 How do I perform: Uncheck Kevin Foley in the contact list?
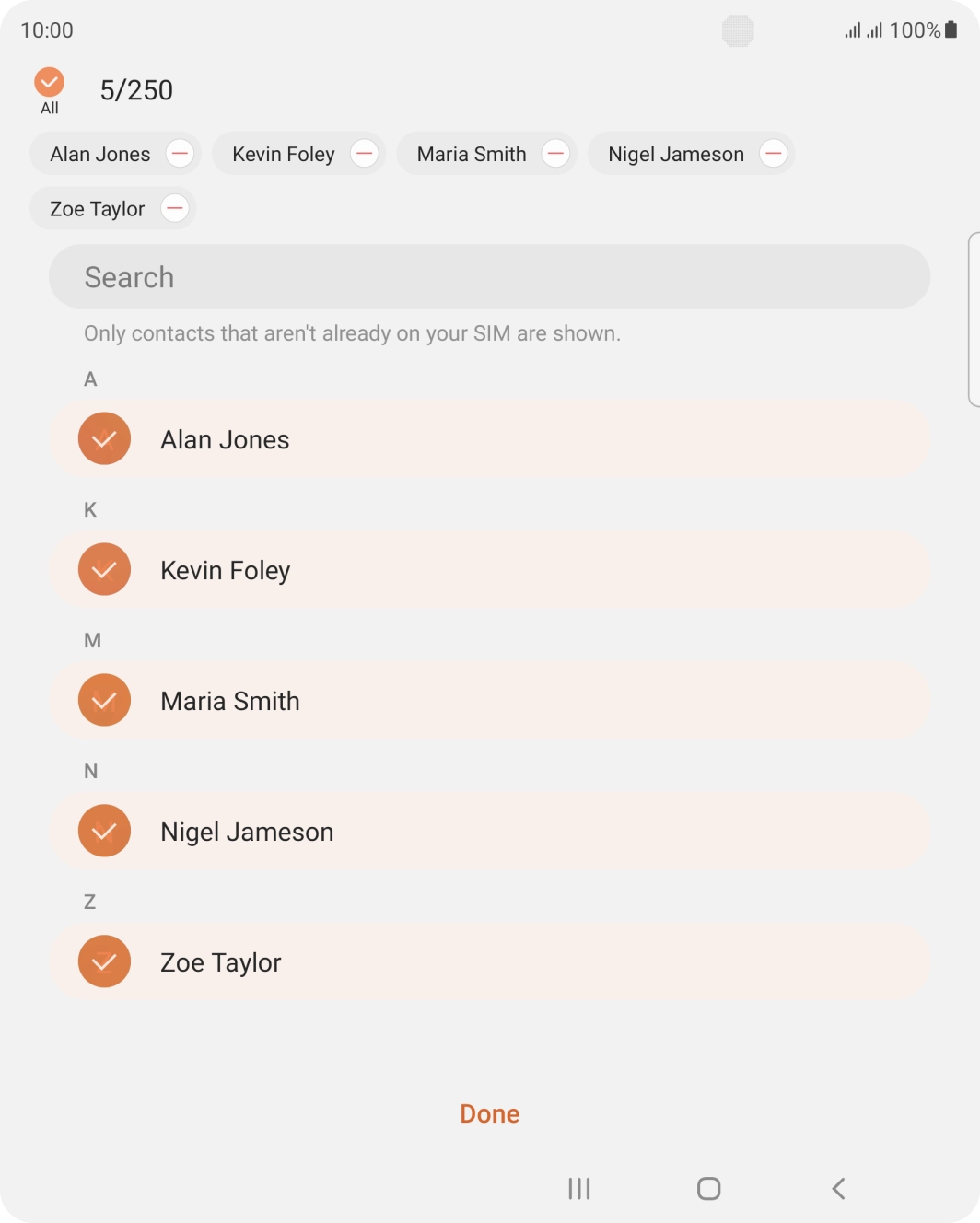coord(104,570)
